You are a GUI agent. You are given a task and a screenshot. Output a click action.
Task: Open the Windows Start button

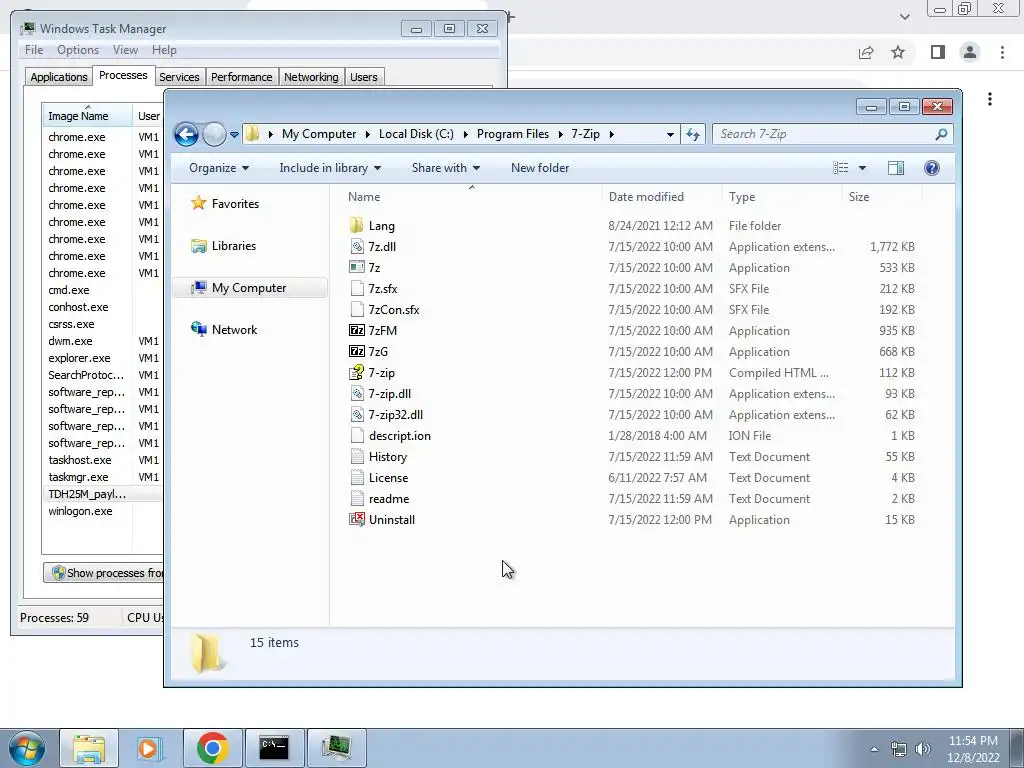[26, 748]
